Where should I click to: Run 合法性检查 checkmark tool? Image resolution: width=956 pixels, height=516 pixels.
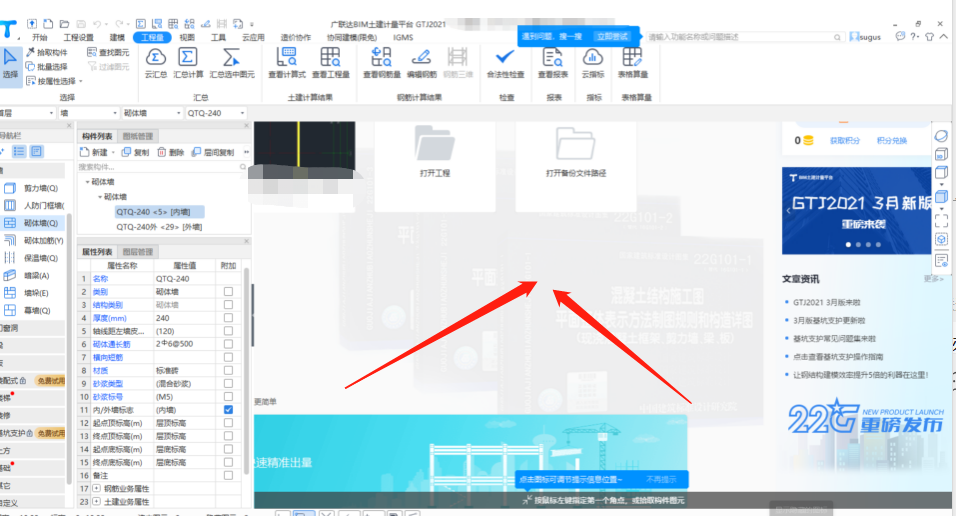pos(505,63)
